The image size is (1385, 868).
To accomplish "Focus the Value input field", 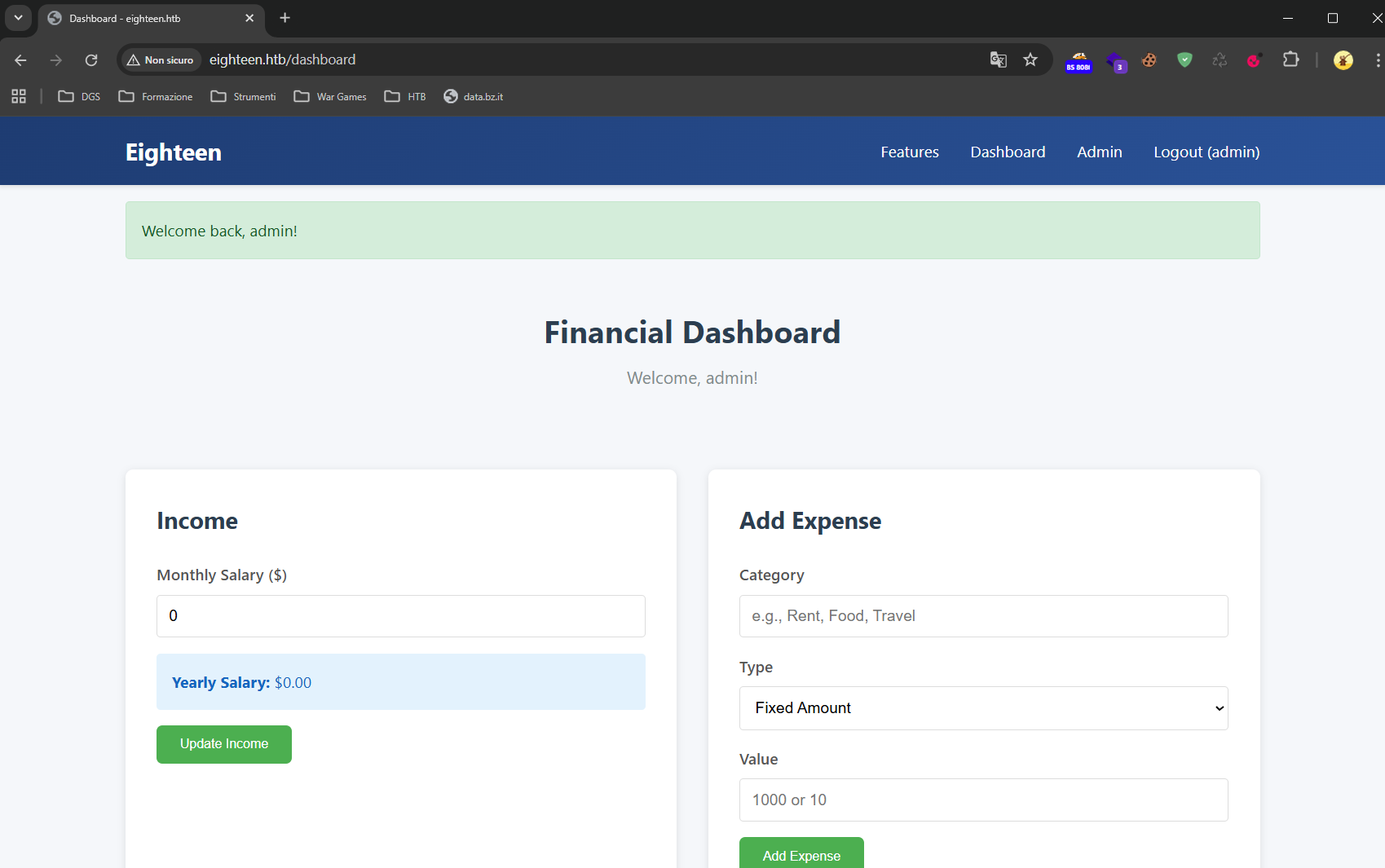I will [984, 800].
